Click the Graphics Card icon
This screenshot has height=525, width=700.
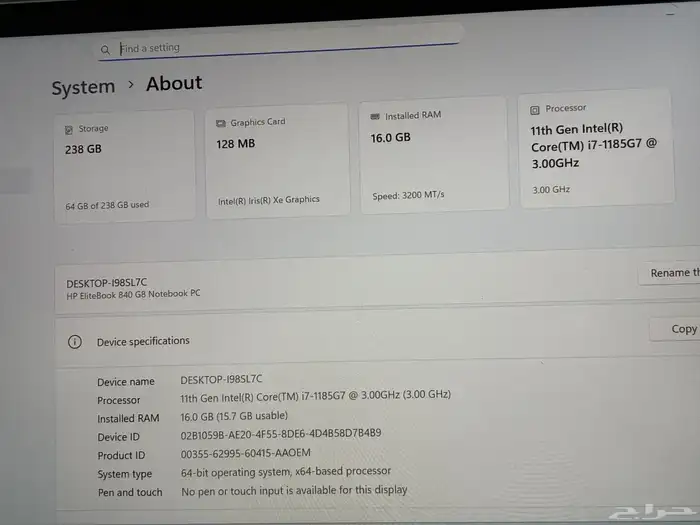221,124
